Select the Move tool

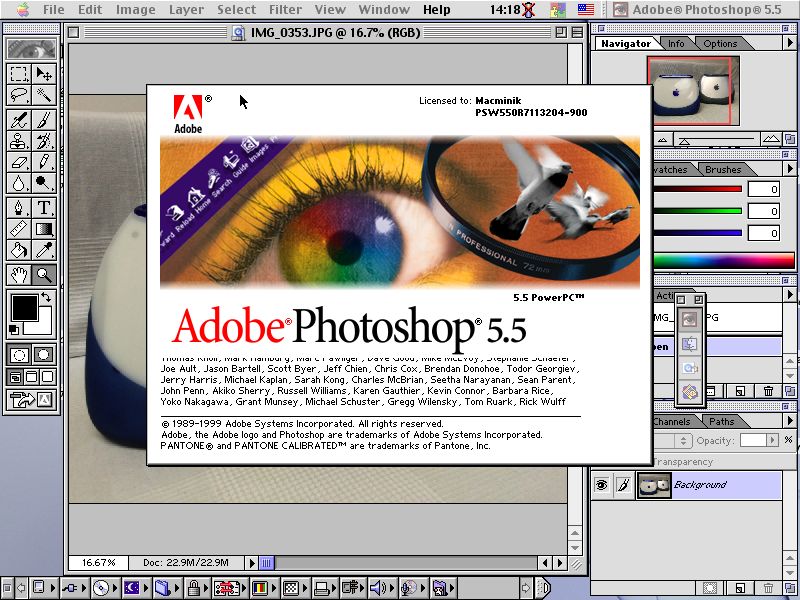point(44,73)
